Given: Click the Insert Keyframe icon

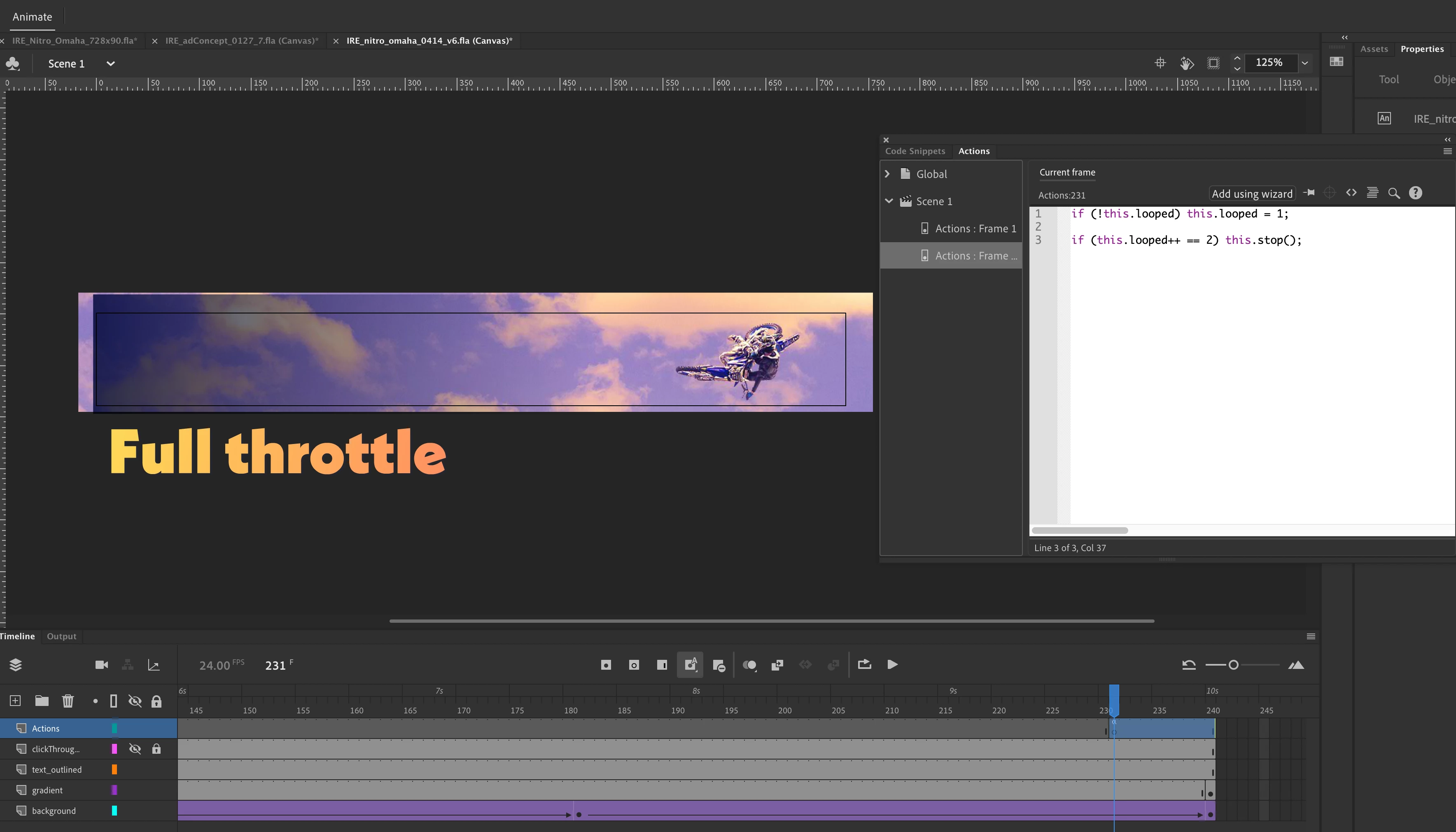Looking at the screenshot, I should coord(606,665).
